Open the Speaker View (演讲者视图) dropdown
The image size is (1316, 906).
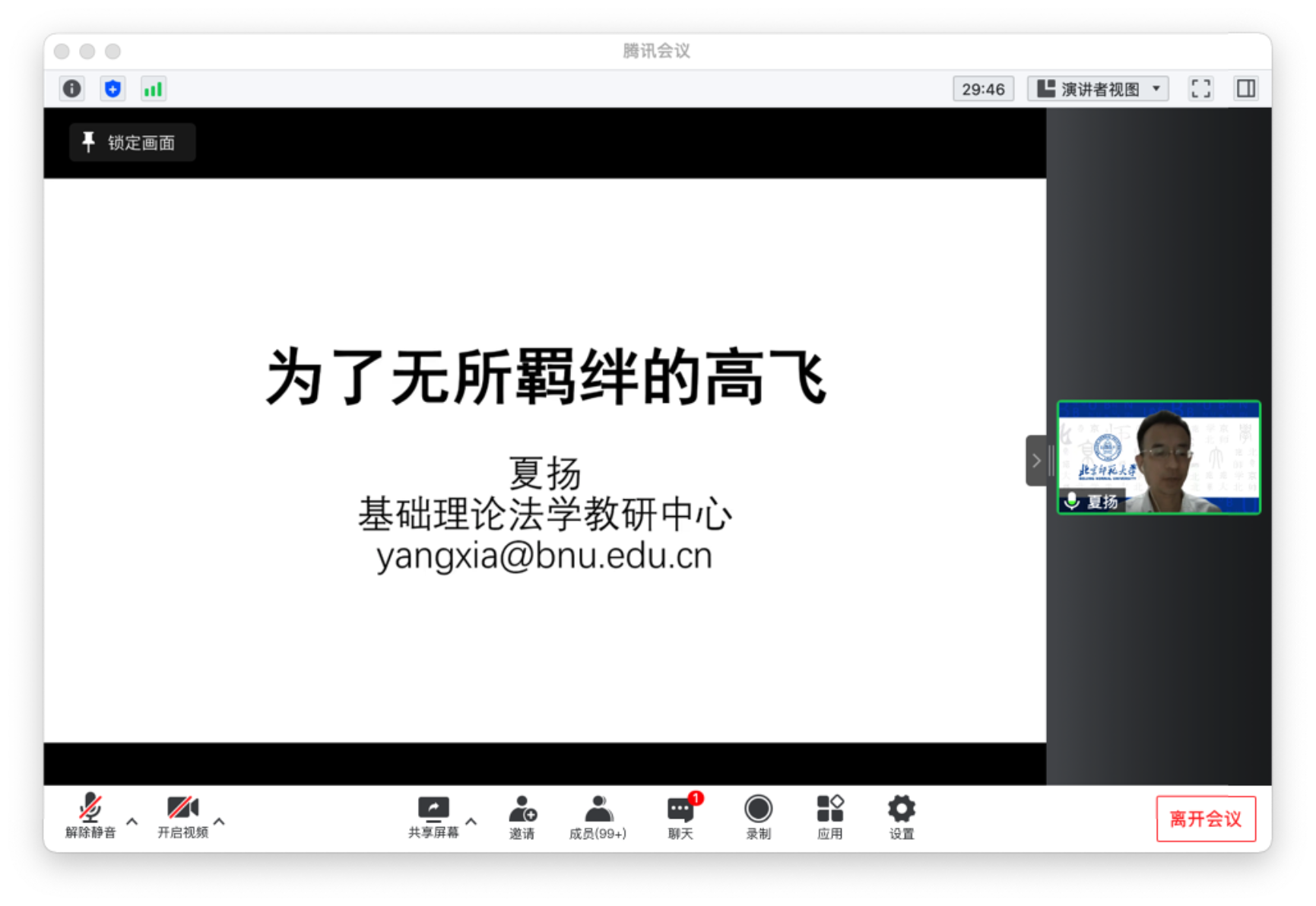point(1098,89)
